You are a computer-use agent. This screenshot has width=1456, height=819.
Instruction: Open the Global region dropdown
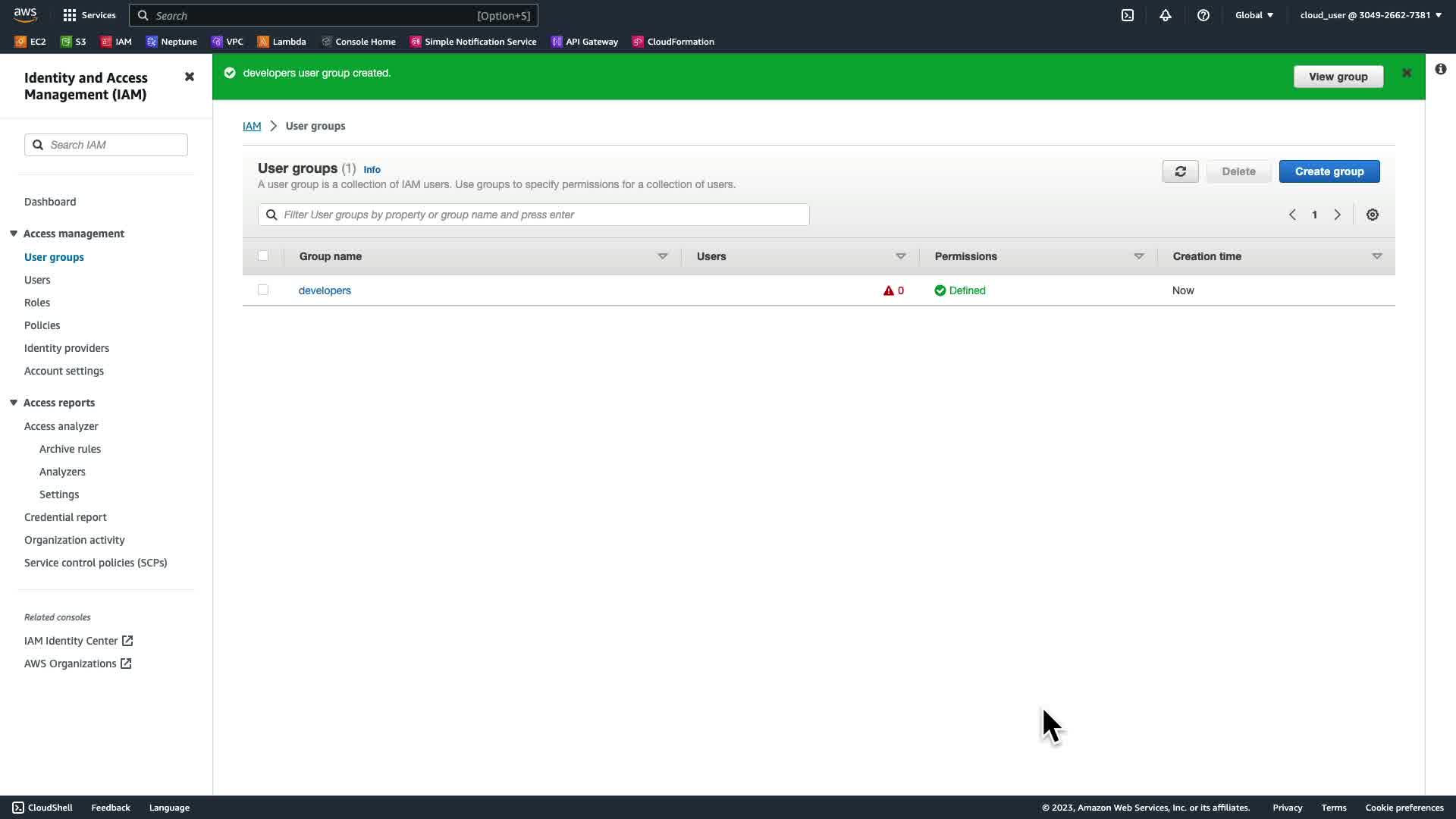[x=1254, y=15]
